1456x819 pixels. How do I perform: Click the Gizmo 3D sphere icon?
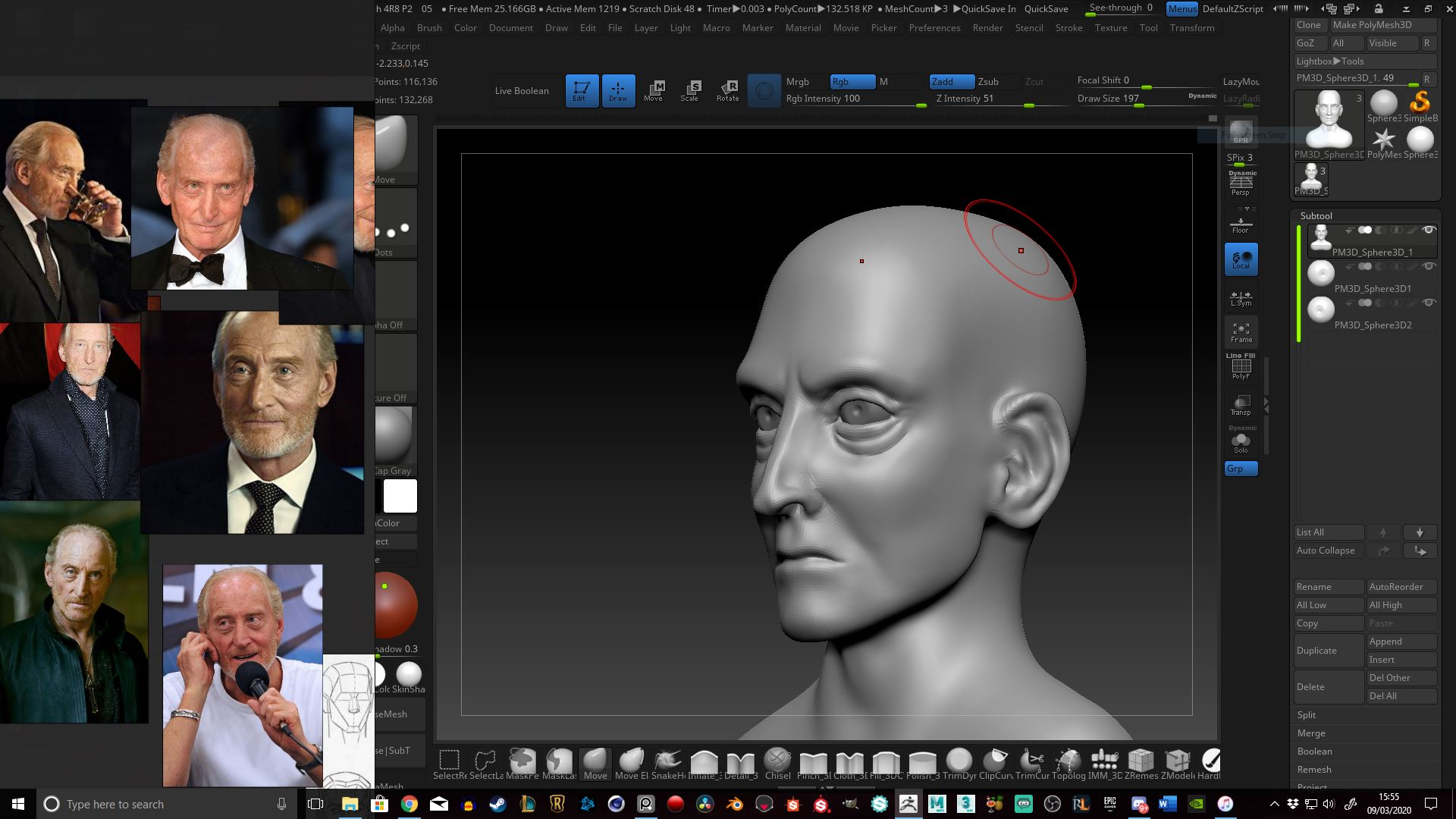pyautogui.click(x=764, y=91)
